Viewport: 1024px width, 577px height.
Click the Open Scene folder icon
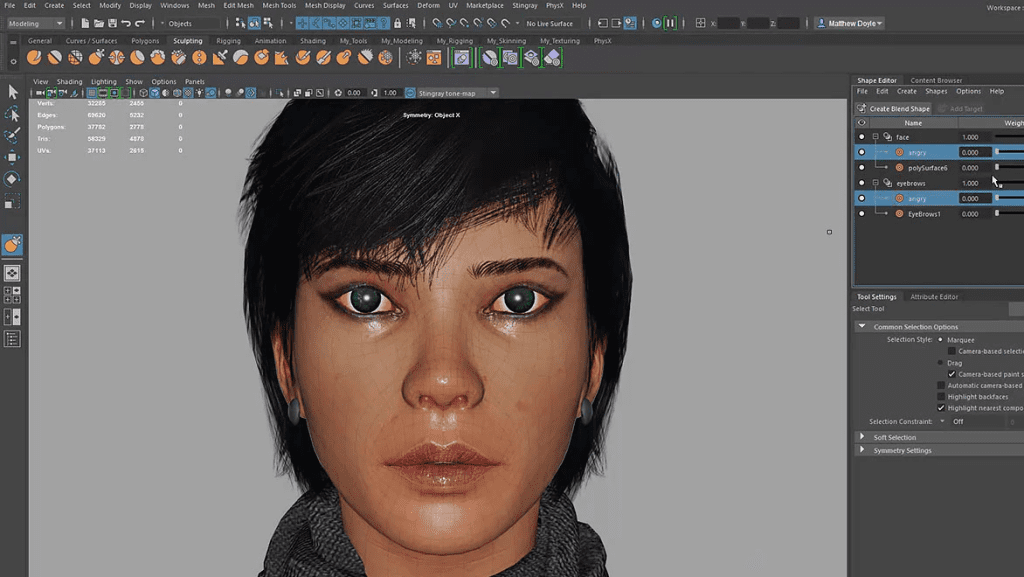point(99,23)
